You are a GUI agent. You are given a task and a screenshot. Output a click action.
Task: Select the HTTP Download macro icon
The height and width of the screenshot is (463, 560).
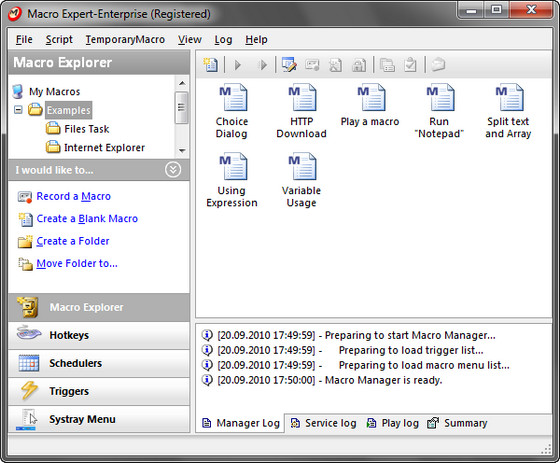pyautogui.click(x=302, y=97)
